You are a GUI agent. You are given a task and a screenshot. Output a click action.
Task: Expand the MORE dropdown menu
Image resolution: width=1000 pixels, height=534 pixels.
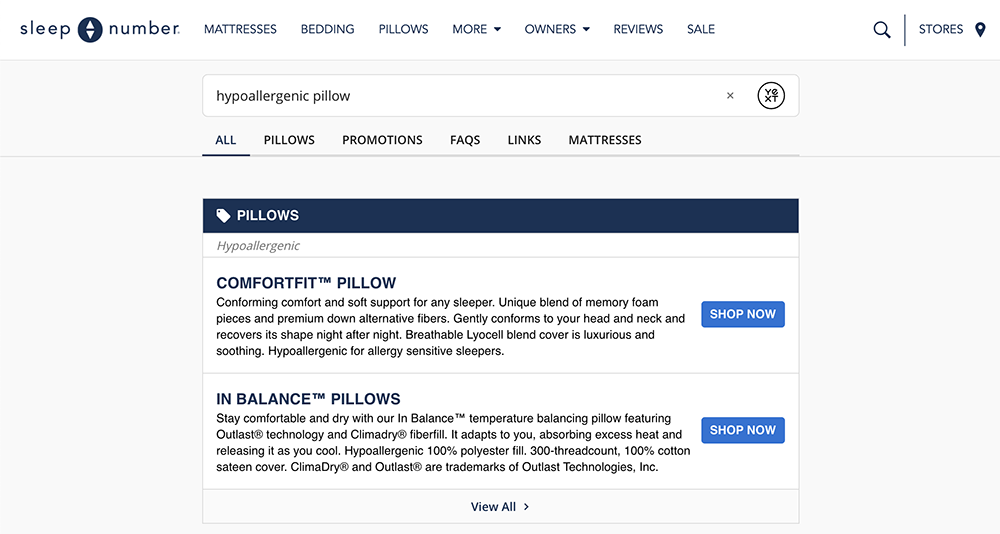coord(476,30)
